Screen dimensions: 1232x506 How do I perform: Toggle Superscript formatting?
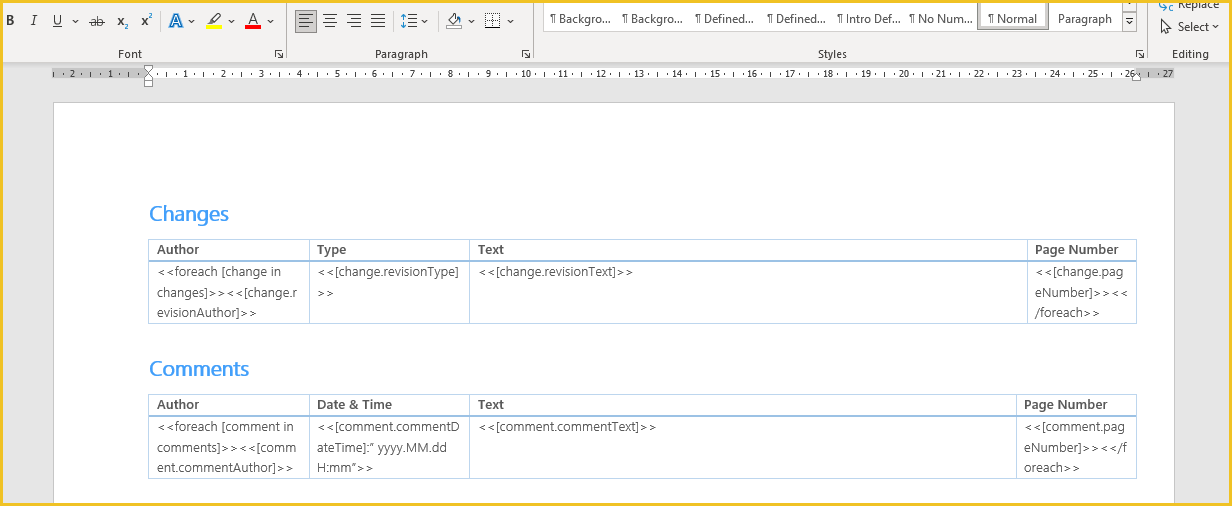tap(146, 20)
